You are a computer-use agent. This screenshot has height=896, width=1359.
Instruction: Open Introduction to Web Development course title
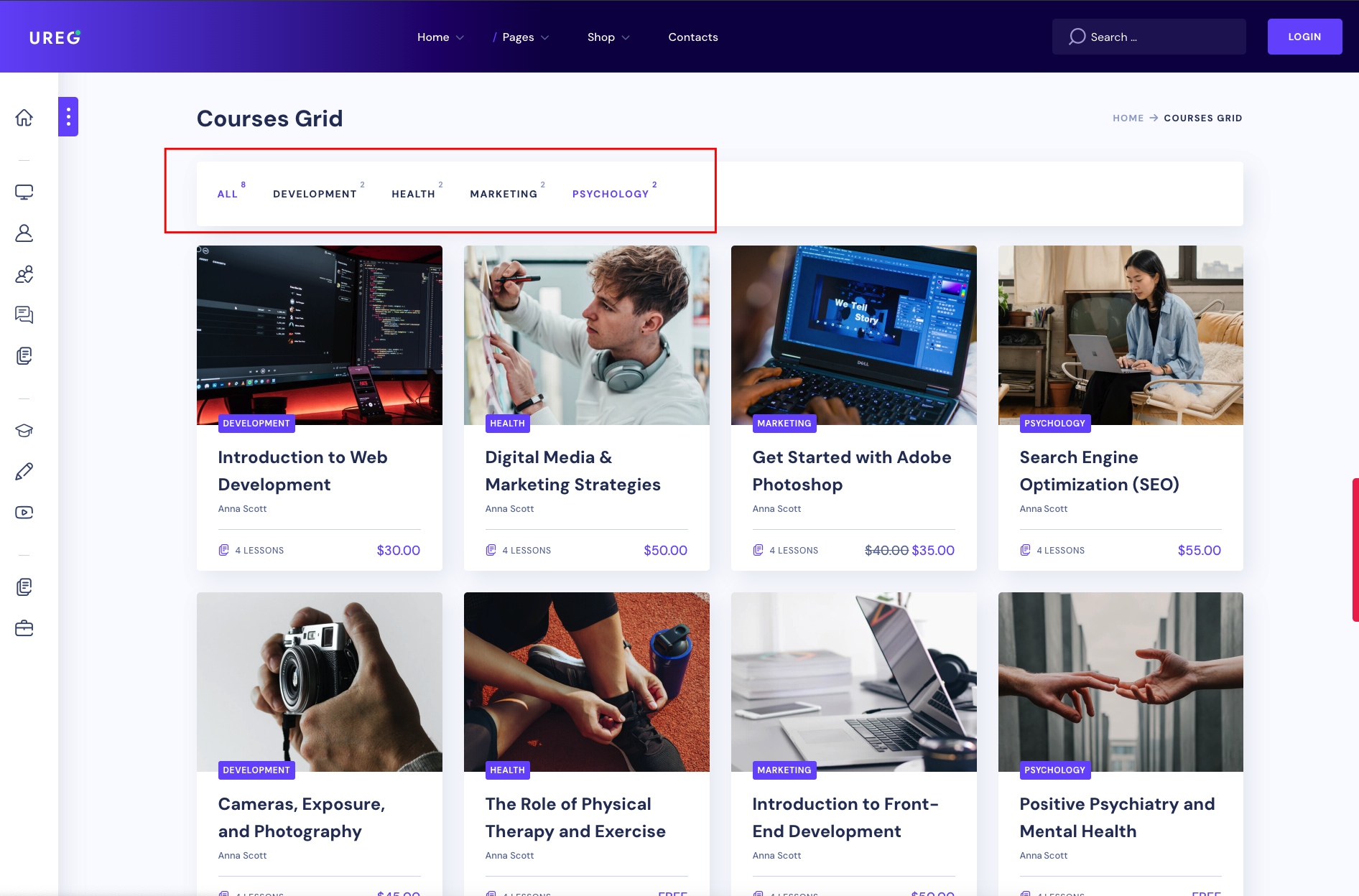coord(302,471)
